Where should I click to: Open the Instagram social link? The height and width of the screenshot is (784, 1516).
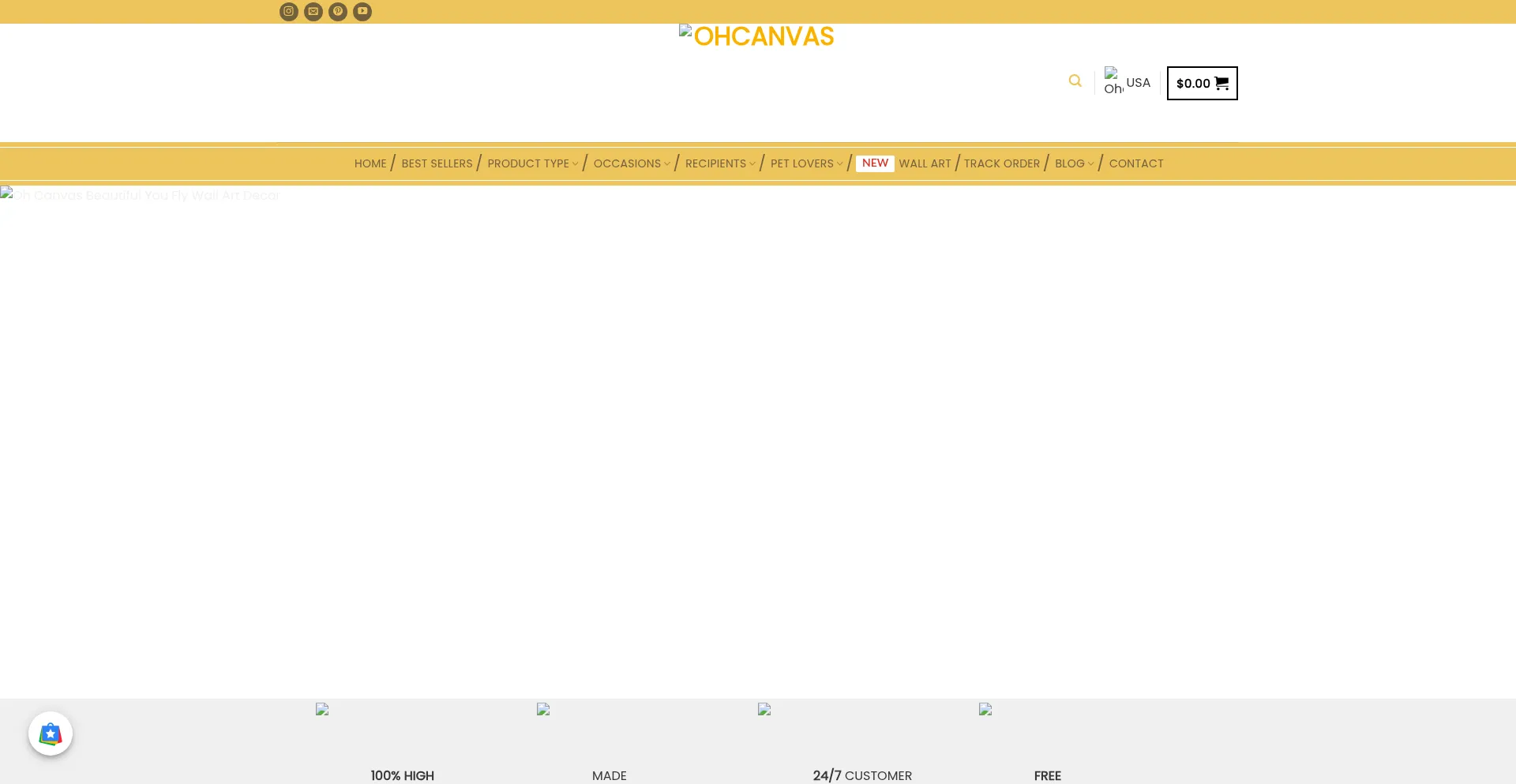pyautogui.click(x=288, y=12)
